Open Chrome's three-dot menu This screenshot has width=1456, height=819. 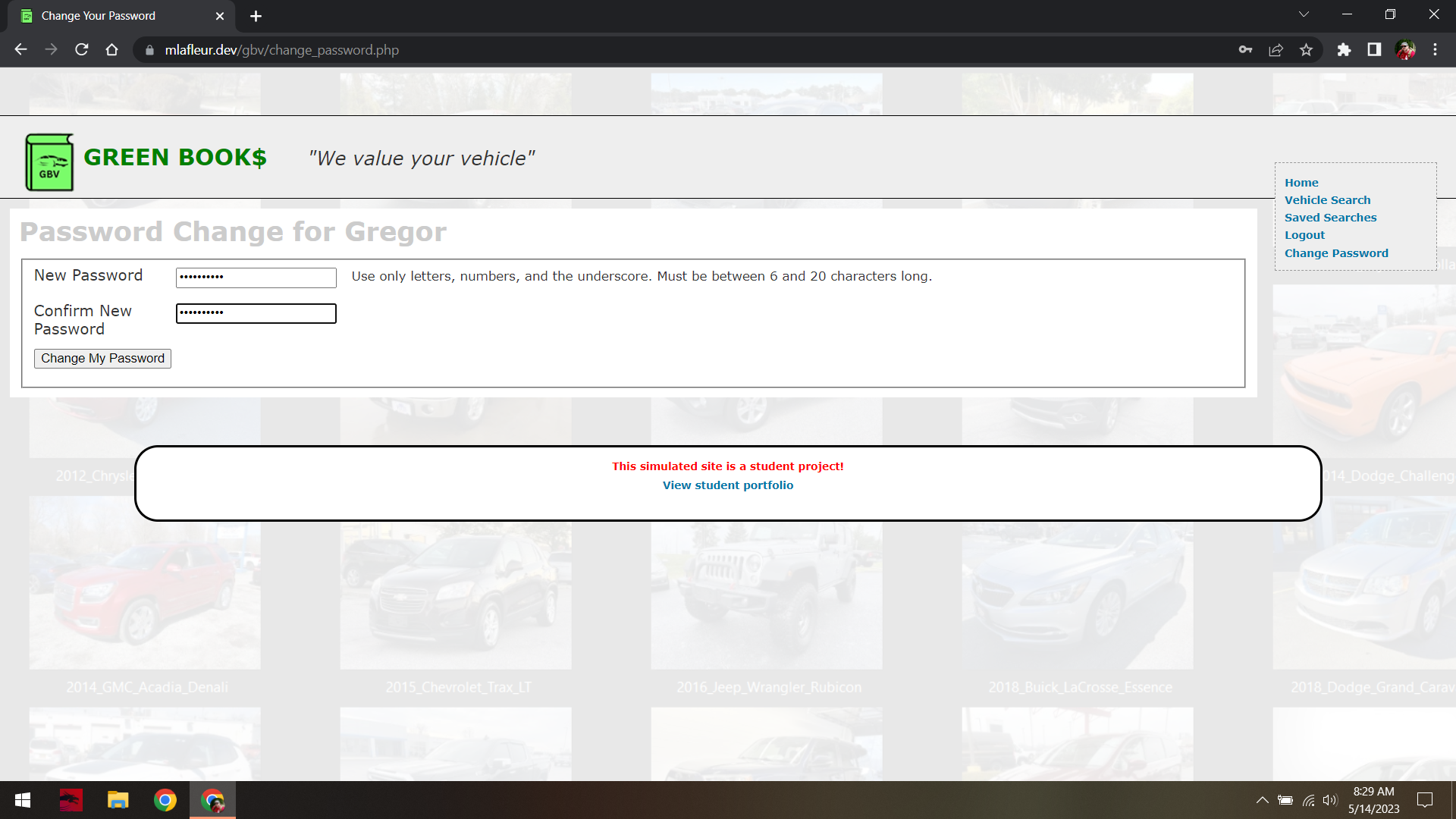coord(1435,50)
